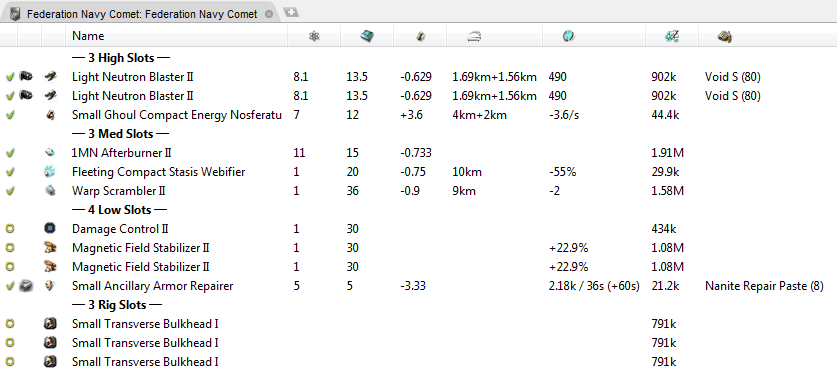Click the ship icon on the fit tab
This screenshot has height=376, width=837.
coord(15,14)
